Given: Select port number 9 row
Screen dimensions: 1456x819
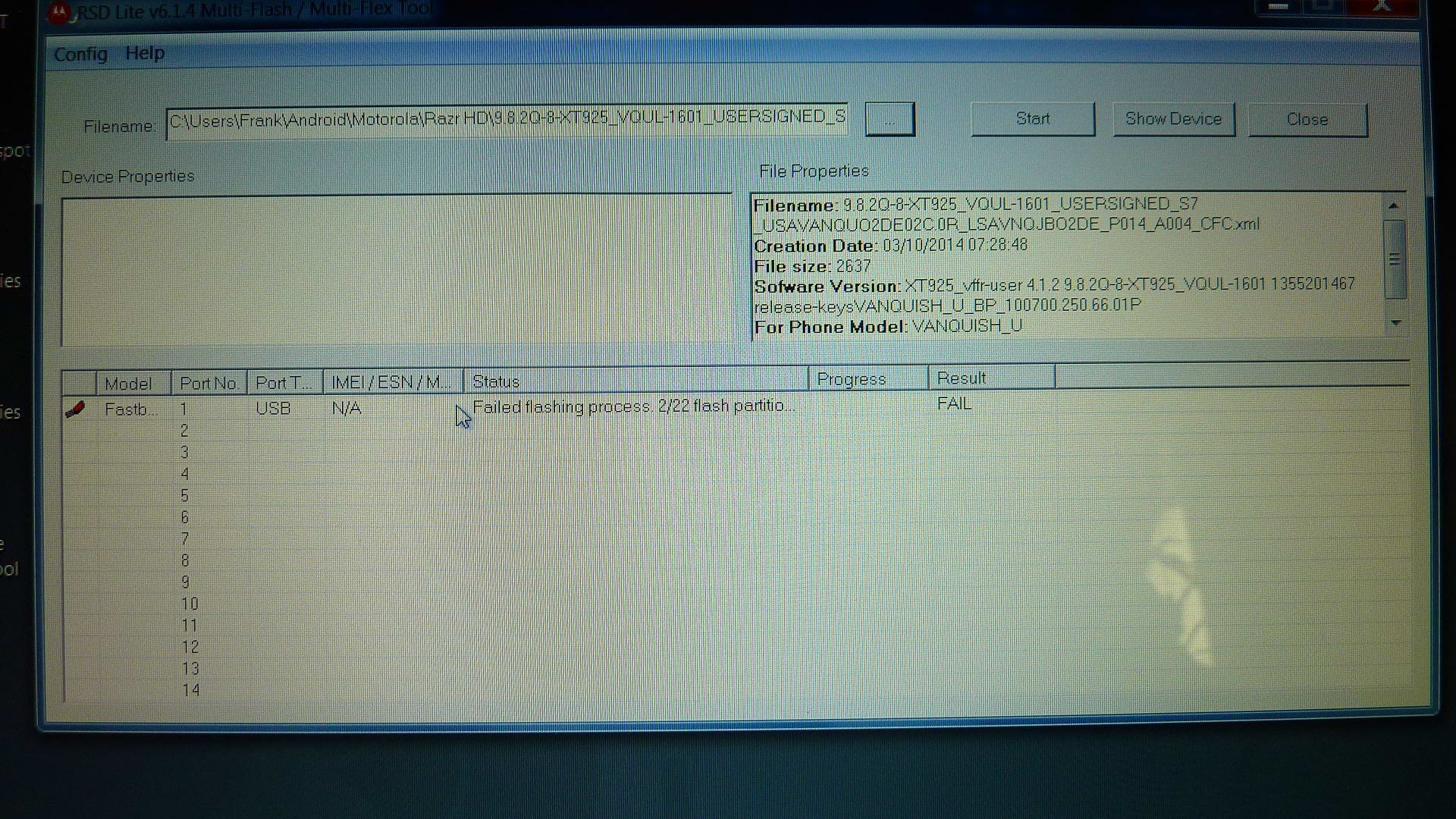Looking at the screenshot, I should pyautogui.click(x=185, y=582).
